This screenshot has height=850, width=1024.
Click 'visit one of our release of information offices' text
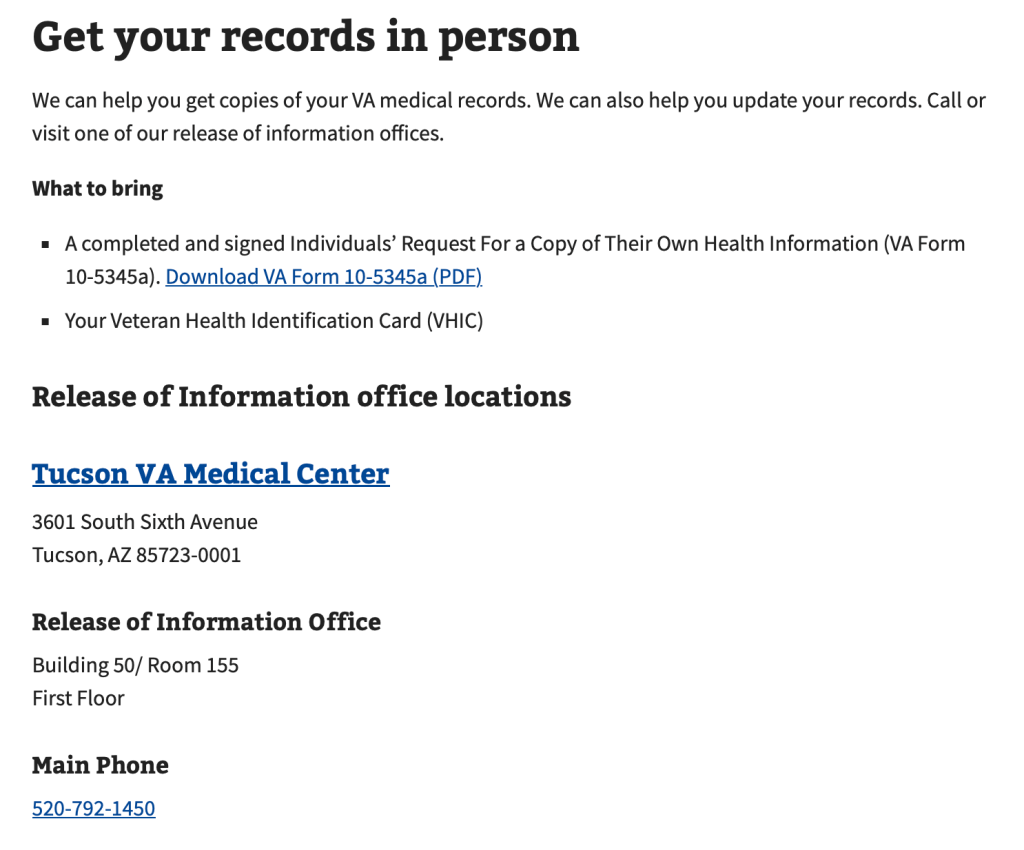(x=237, y=133)
